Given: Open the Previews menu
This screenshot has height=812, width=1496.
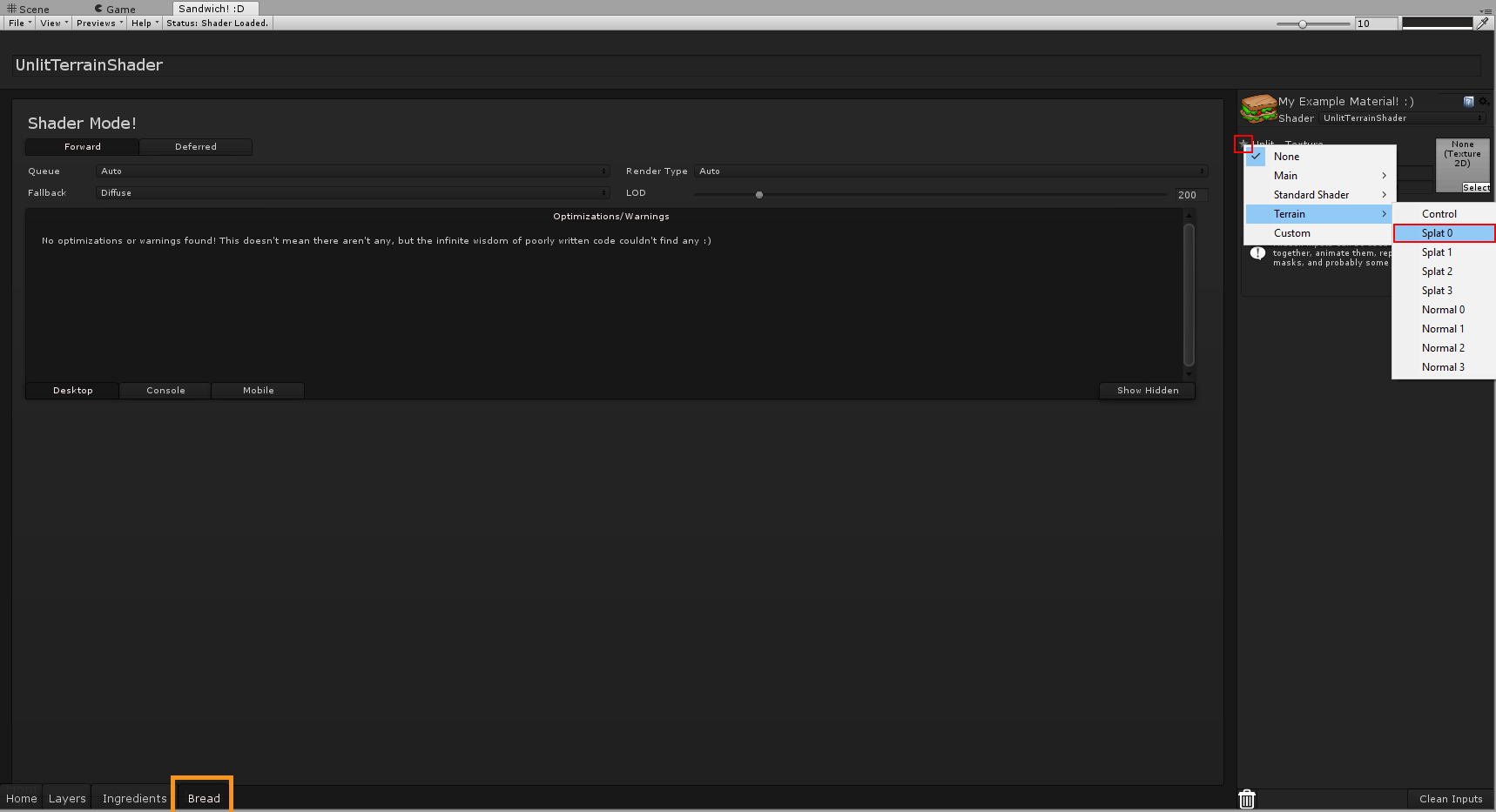Looking at the screenshot, I should [100, 23].
